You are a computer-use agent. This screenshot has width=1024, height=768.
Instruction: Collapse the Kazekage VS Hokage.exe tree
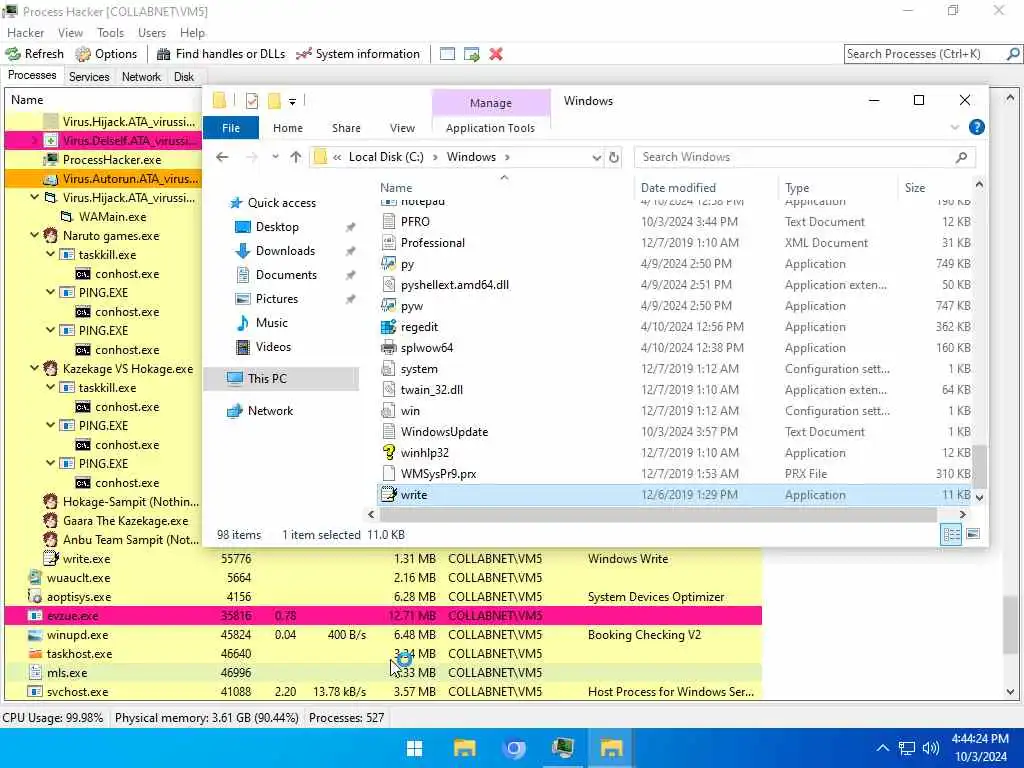point(35,368)
